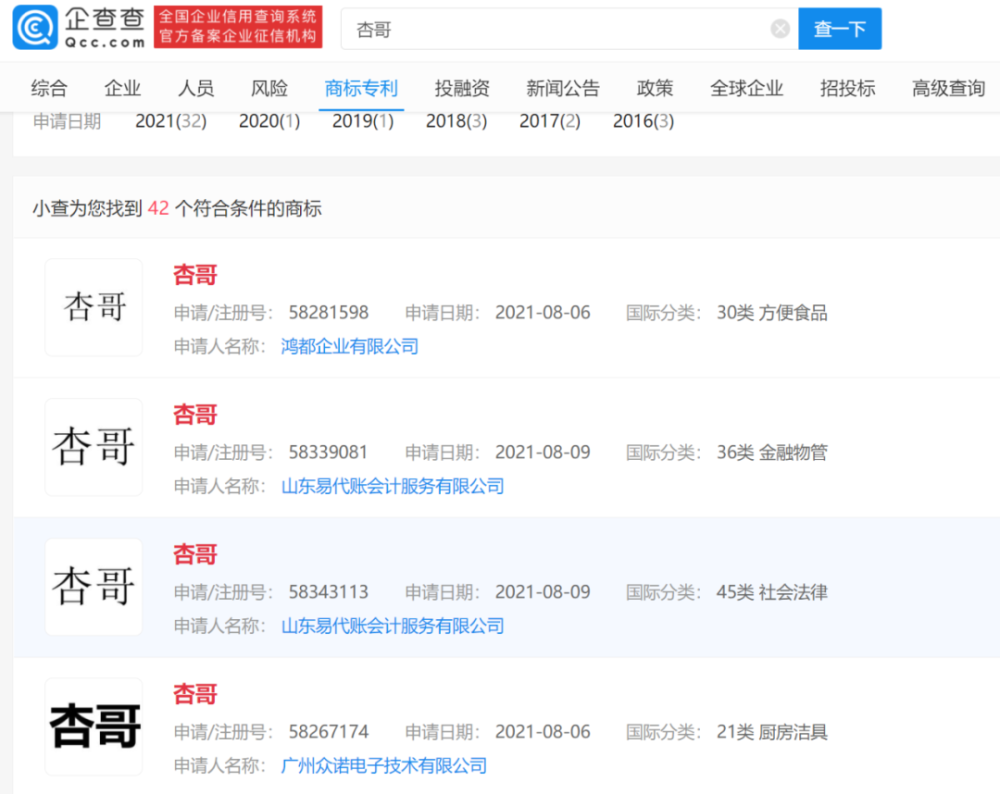
Task: Click the 查一下 search button
Action: 839,29
